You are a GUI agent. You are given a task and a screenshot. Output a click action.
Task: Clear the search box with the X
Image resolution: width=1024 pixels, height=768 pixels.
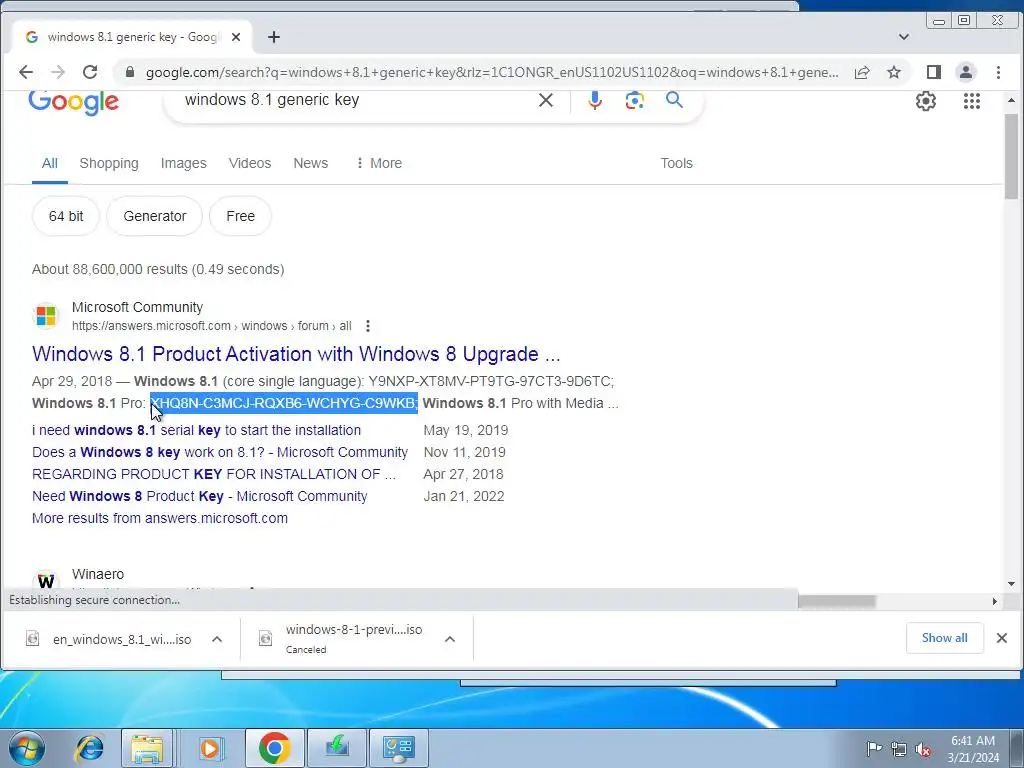[x=546, y=100]
